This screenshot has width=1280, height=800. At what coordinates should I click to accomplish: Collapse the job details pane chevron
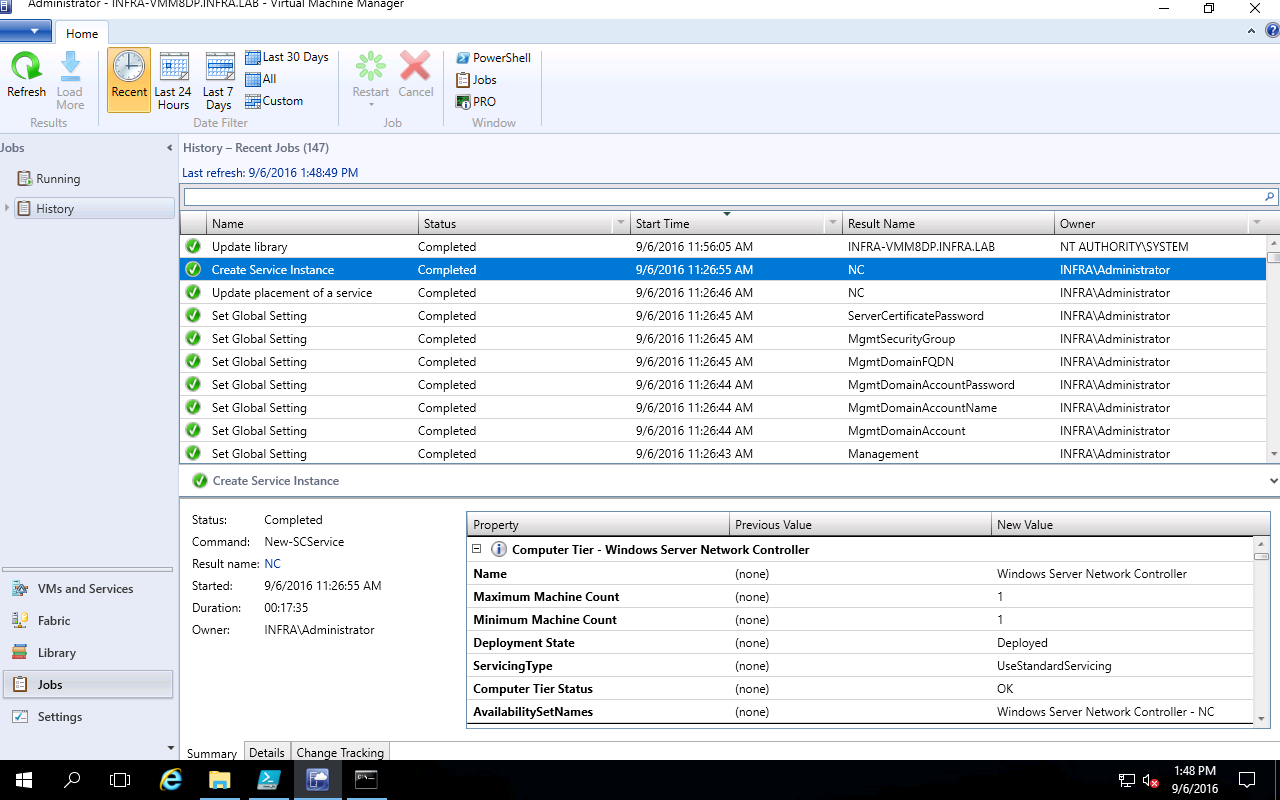[1272, 481]
